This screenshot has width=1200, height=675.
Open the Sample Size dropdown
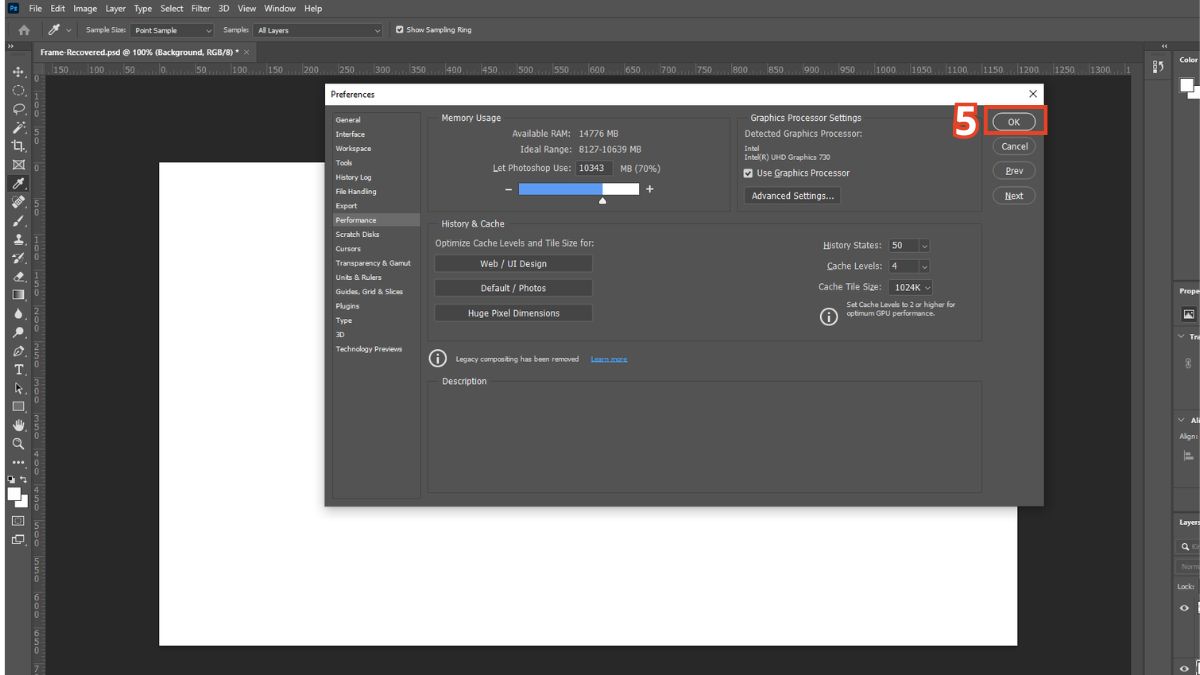pos(172,30)
